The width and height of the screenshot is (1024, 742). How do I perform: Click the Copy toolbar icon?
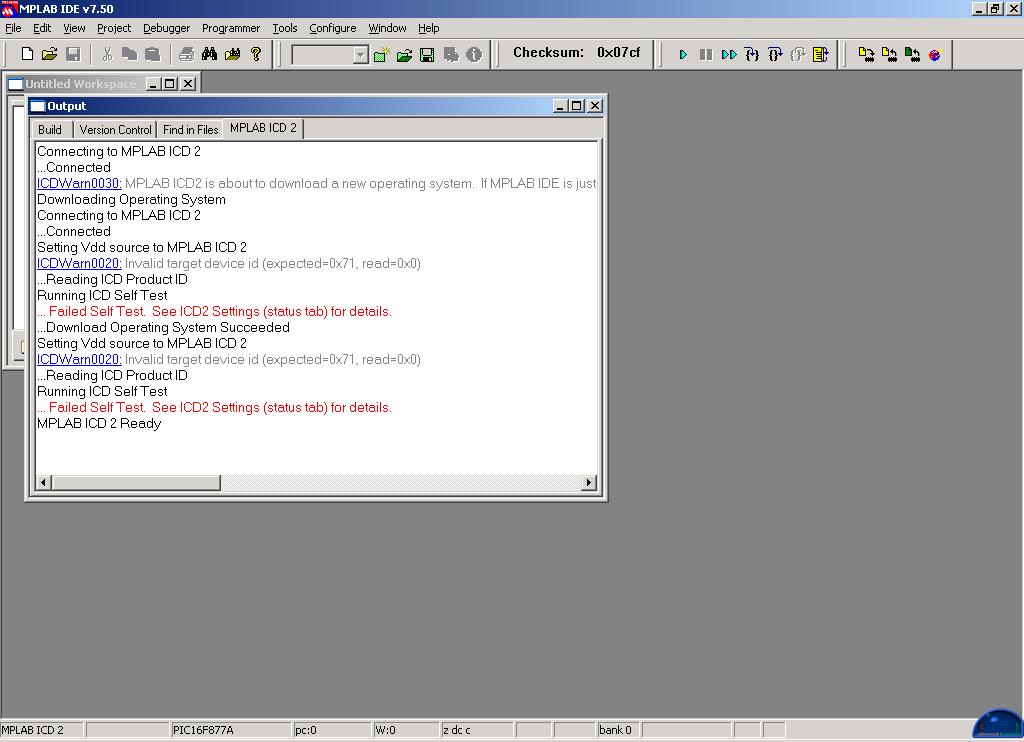129,54
